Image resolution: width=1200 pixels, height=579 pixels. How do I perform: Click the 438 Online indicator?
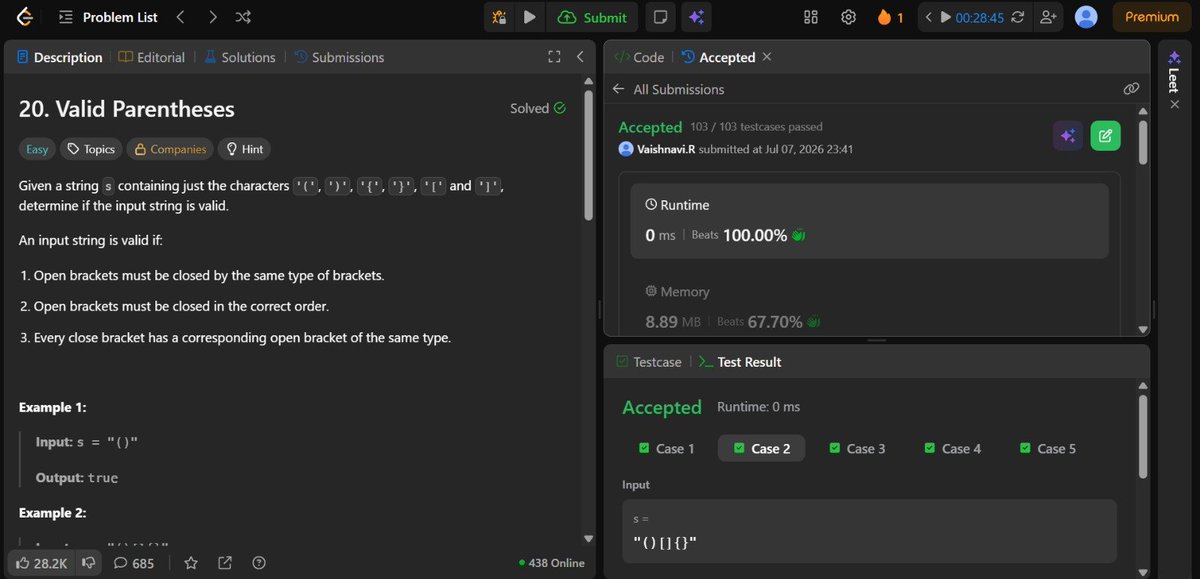coord(552,563)
